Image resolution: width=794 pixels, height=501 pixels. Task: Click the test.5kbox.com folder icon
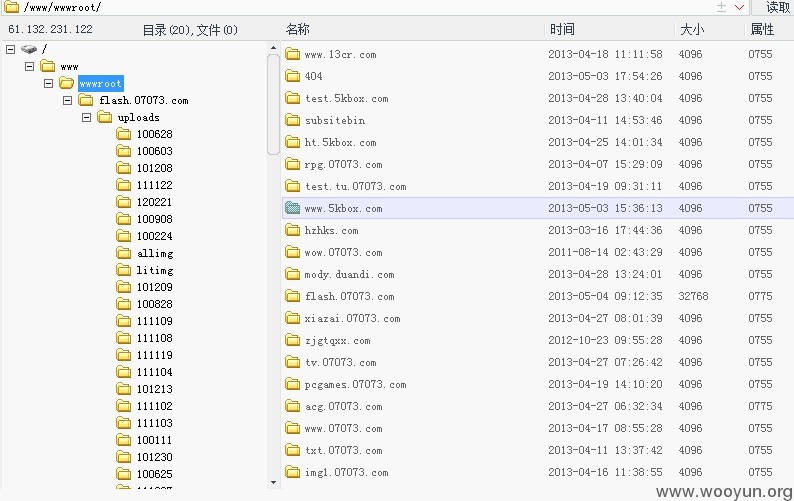292,98
